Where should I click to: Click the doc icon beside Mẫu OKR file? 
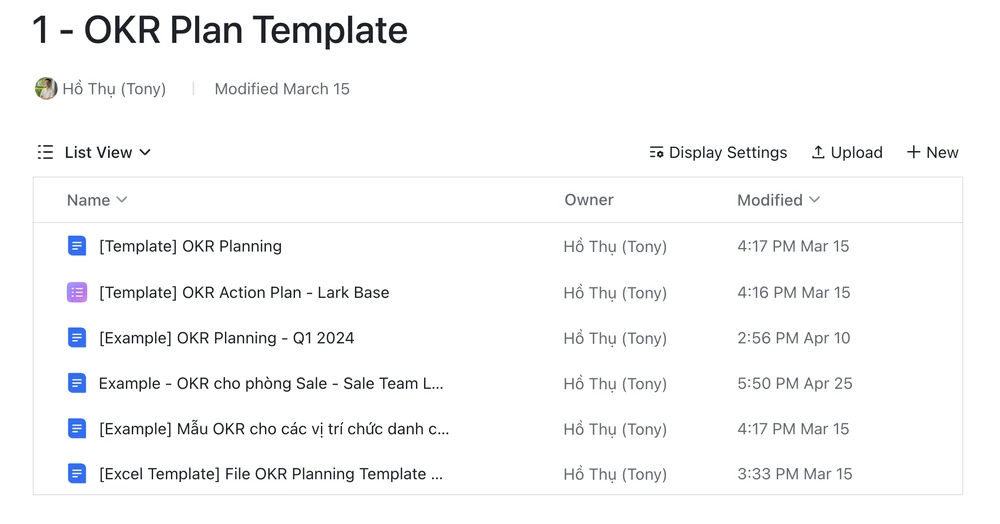[77, 429]
